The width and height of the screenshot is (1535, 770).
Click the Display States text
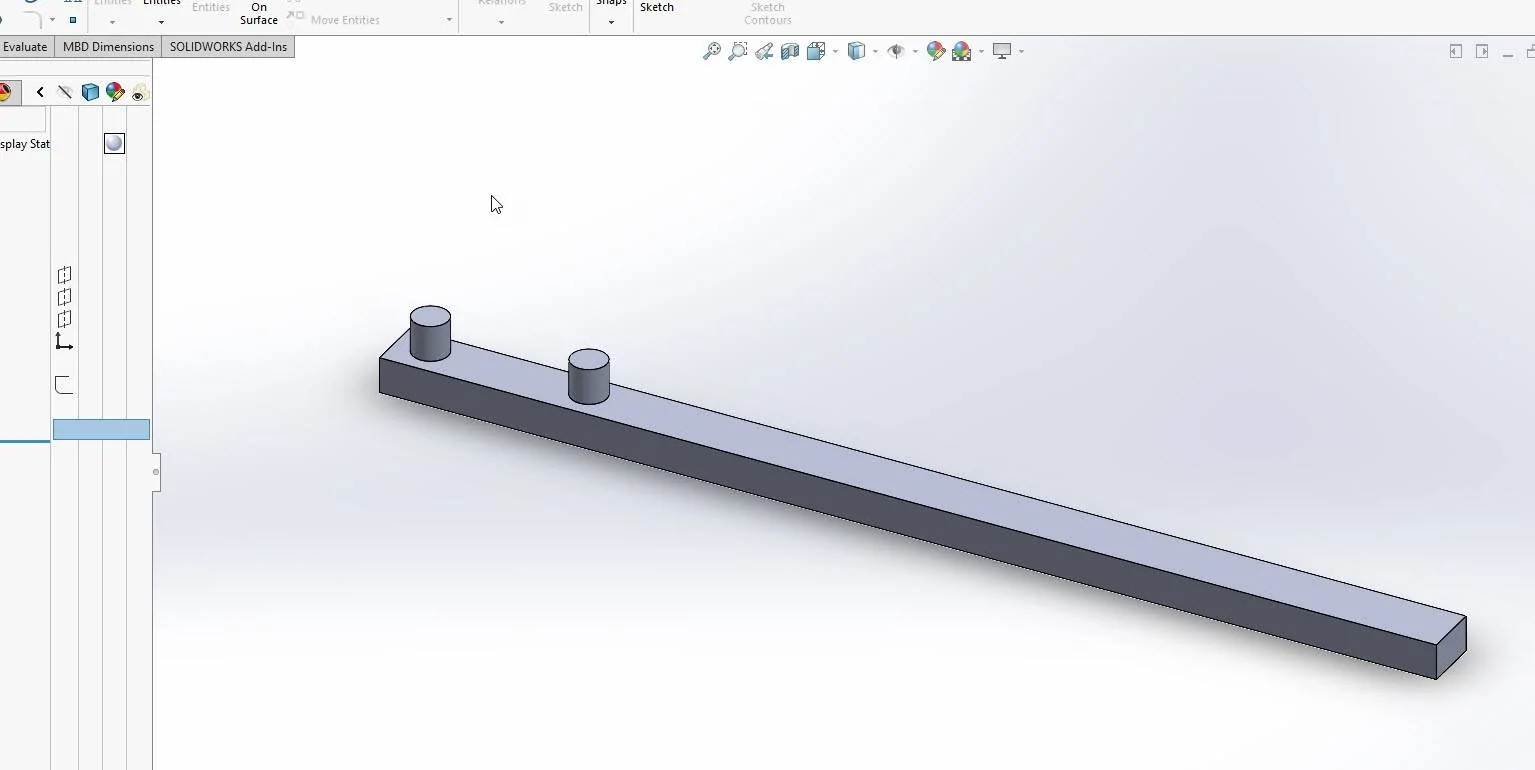tap(25, 144)
